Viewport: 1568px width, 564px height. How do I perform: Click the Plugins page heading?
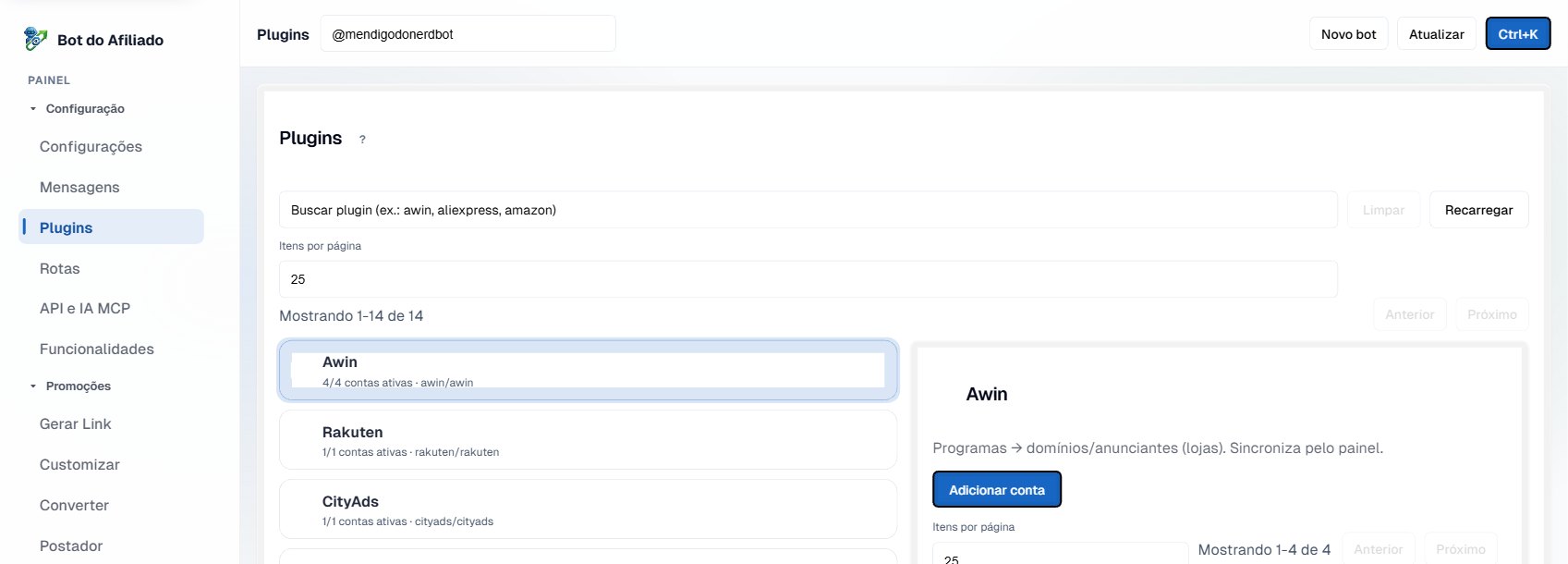[310, 138]
